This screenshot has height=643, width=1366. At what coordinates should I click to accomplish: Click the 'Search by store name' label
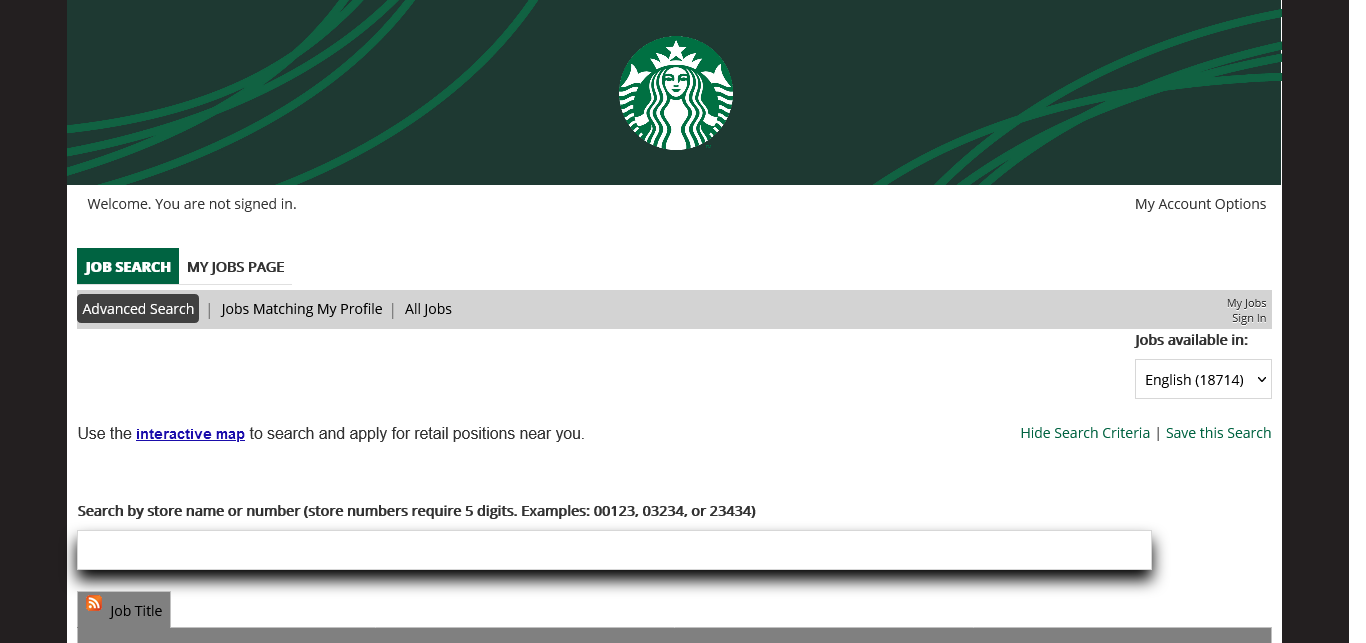click(416, 511)
